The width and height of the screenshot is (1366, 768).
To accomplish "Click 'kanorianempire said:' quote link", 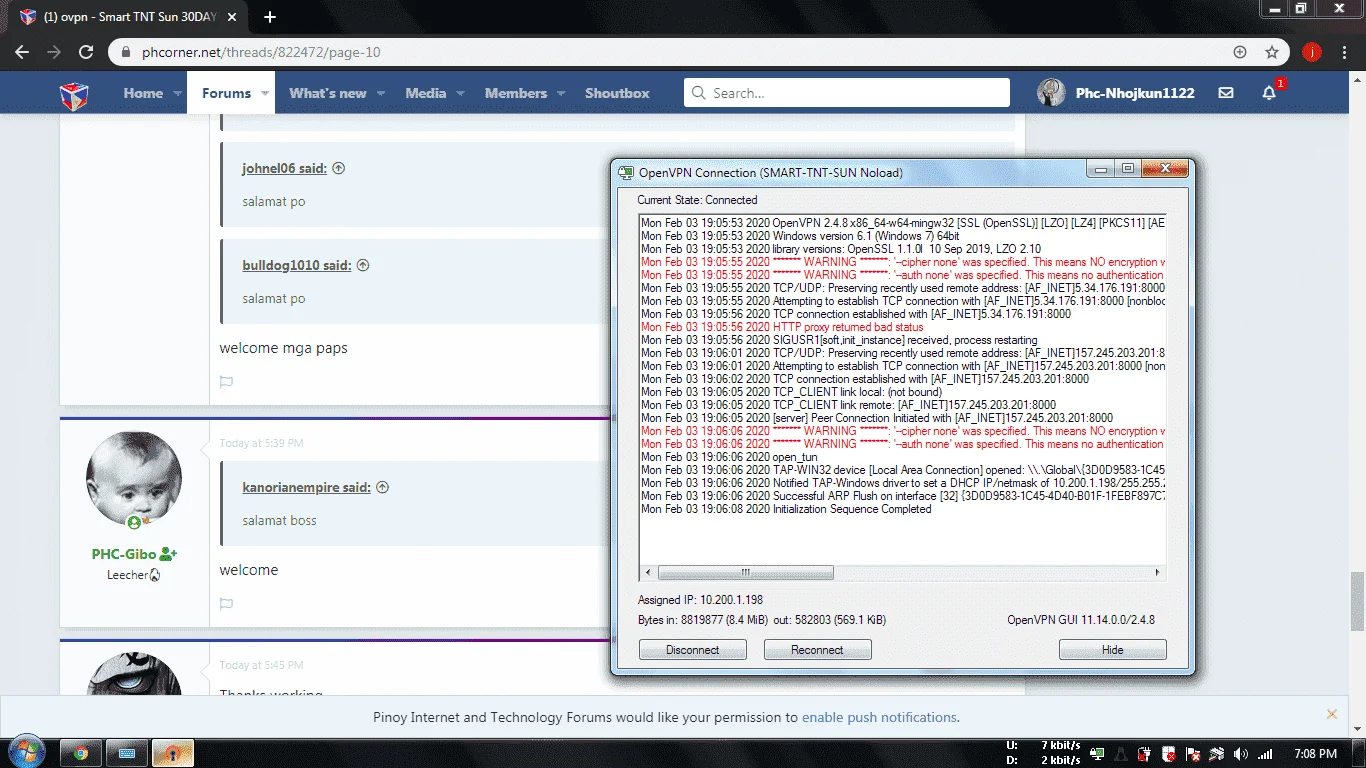I will point(306,488).
